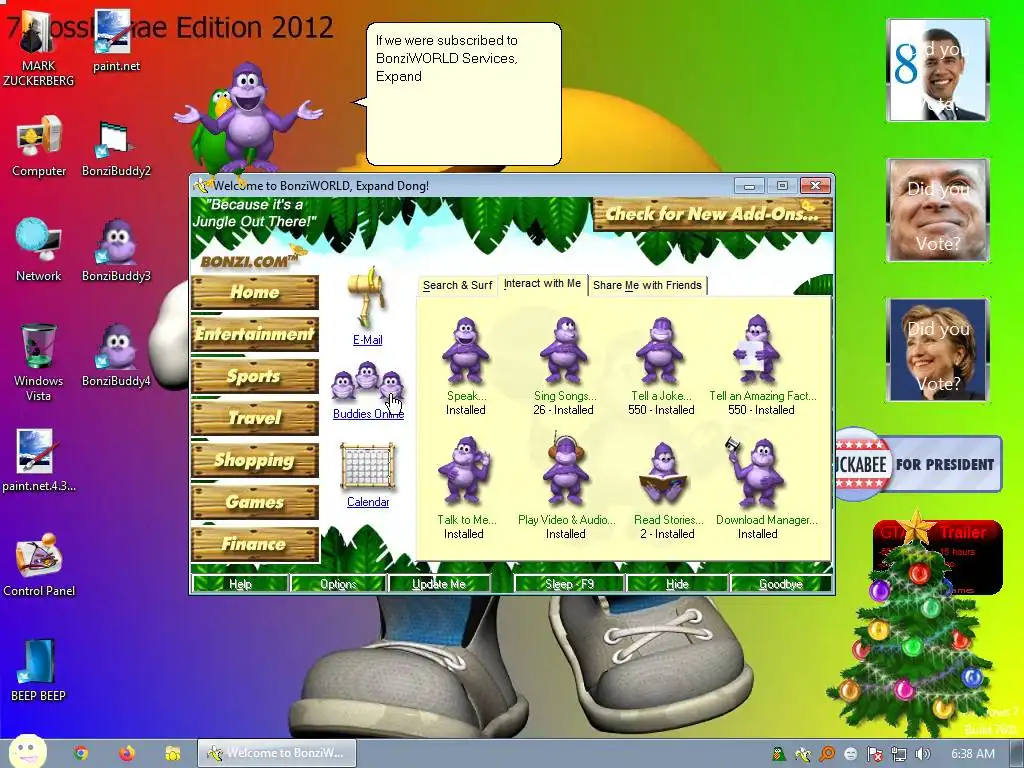This screenshot has width=1024, height=768.
Task: Launch the Download Manager monkey icon
Action: tap(756, 473)
